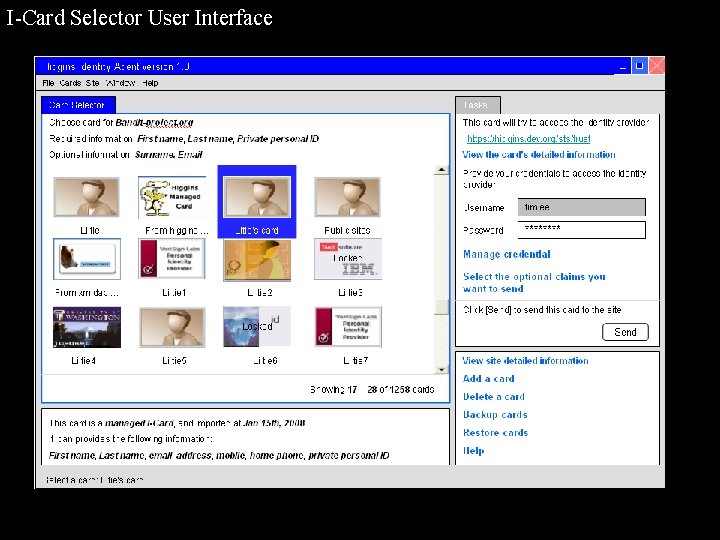Select the Public sites card
The image size is (720, 540).
click(347, 197)
